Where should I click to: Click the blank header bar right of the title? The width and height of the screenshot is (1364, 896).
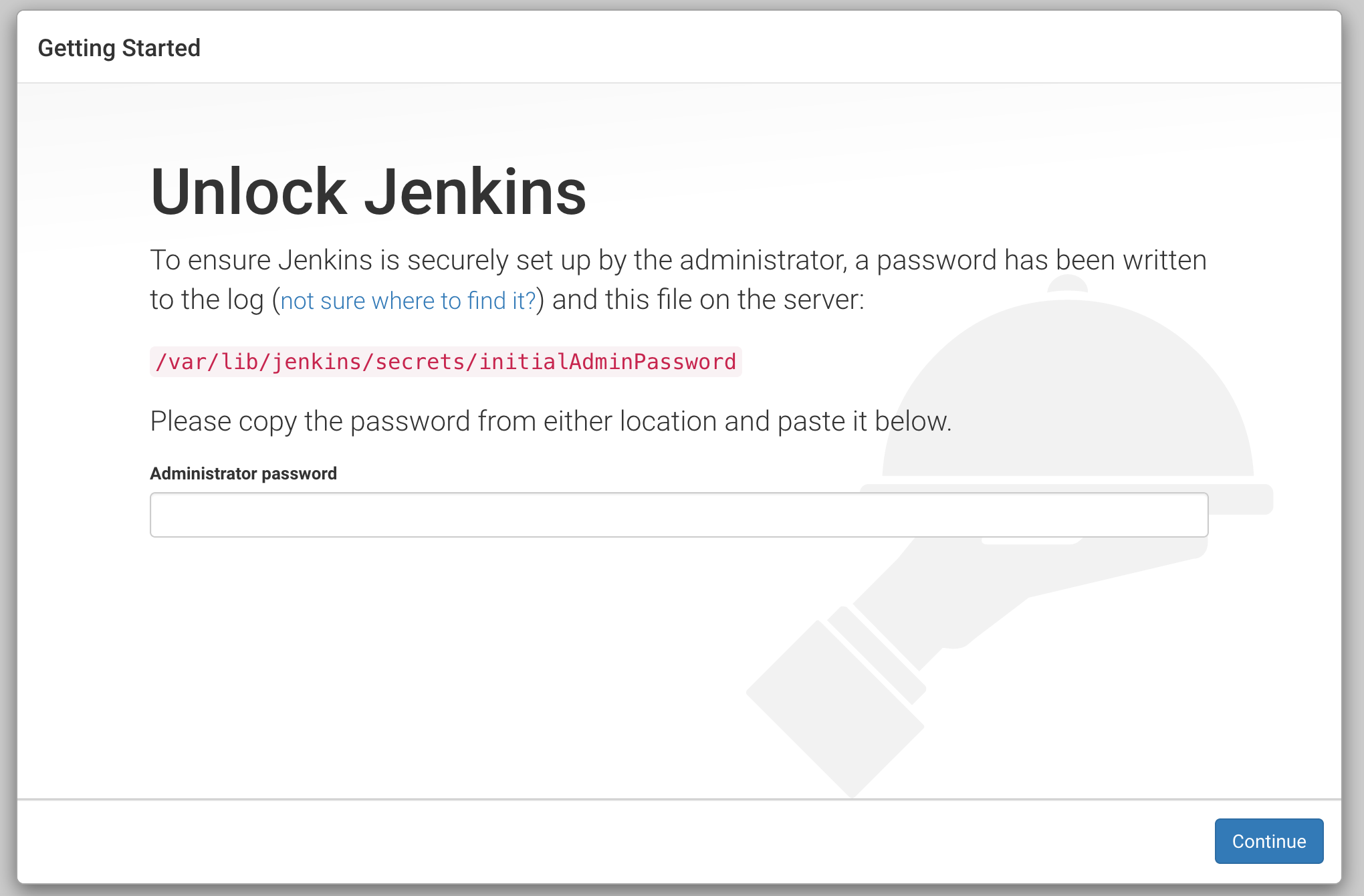(x=735, y=48)
